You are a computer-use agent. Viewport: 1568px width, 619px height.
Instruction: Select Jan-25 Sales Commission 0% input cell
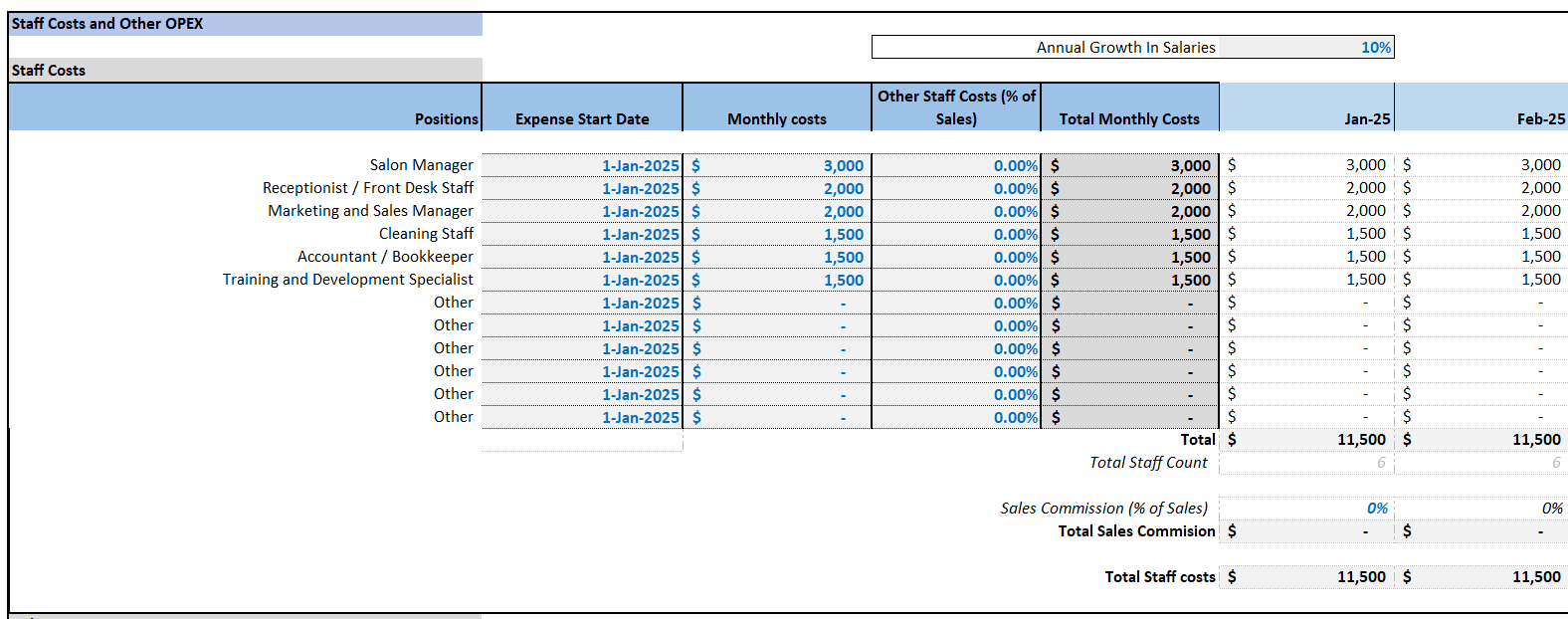pos(1306,509)
